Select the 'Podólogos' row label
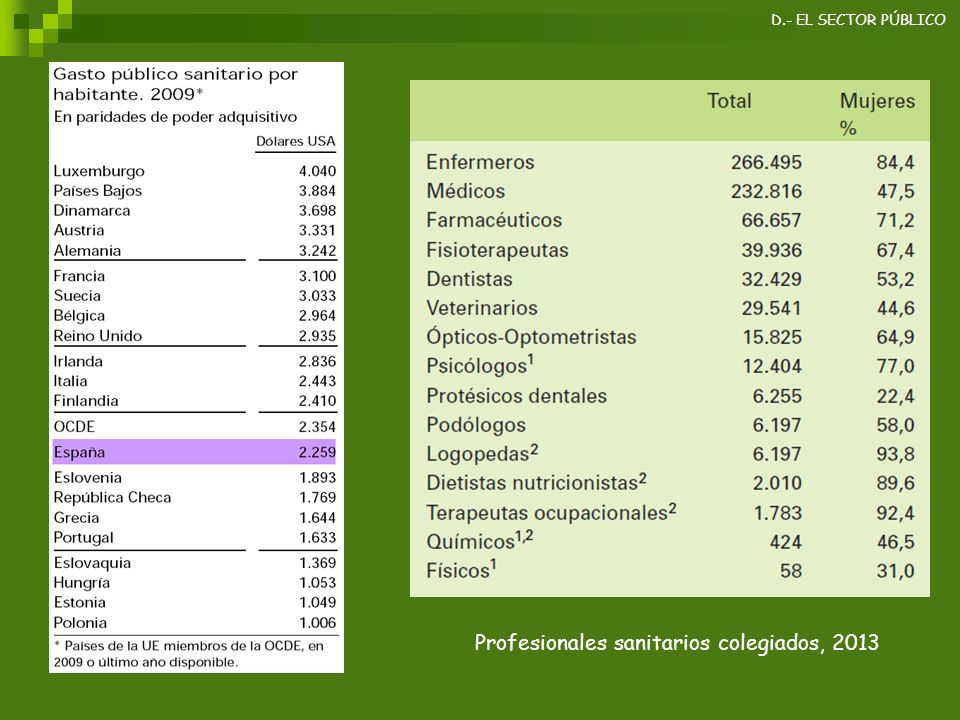Image resolution: width=960 pixels, height=720 pixels. point(476,425)
